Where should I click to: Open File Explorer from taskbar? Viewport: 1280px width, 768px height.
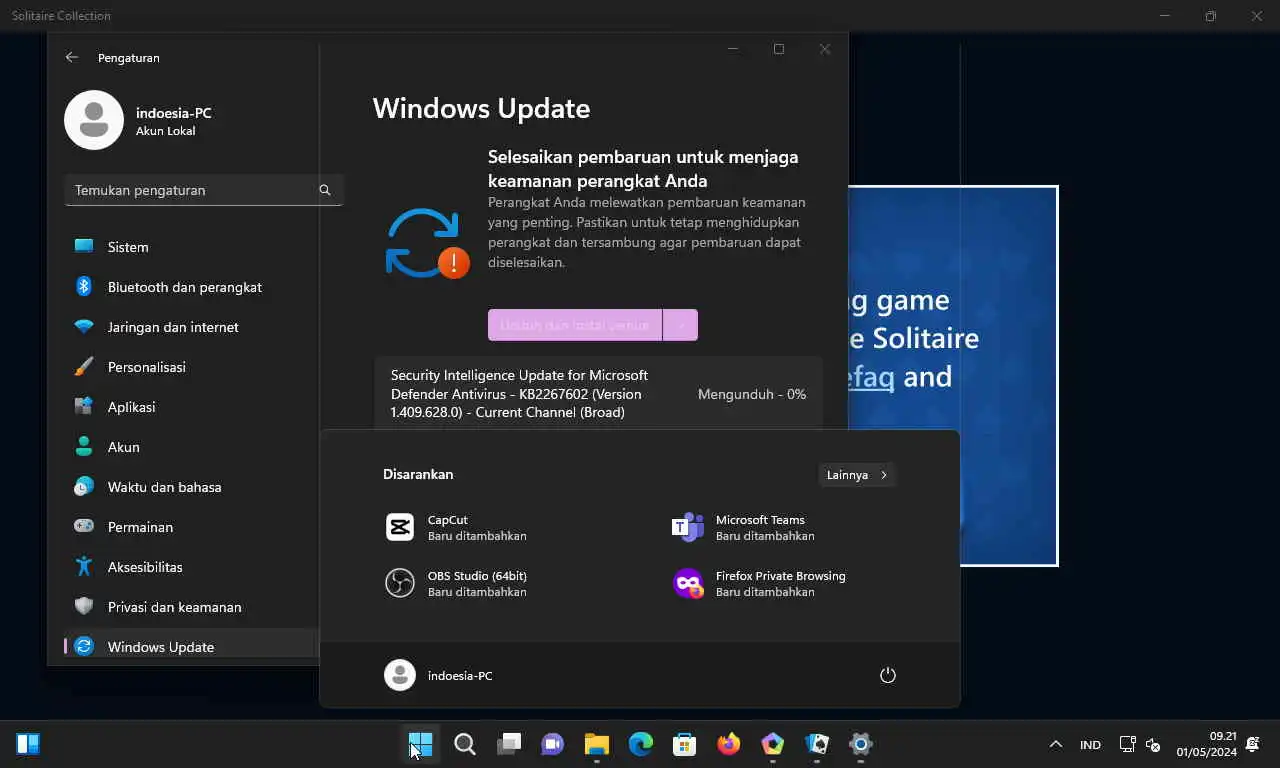coord(597,744)
